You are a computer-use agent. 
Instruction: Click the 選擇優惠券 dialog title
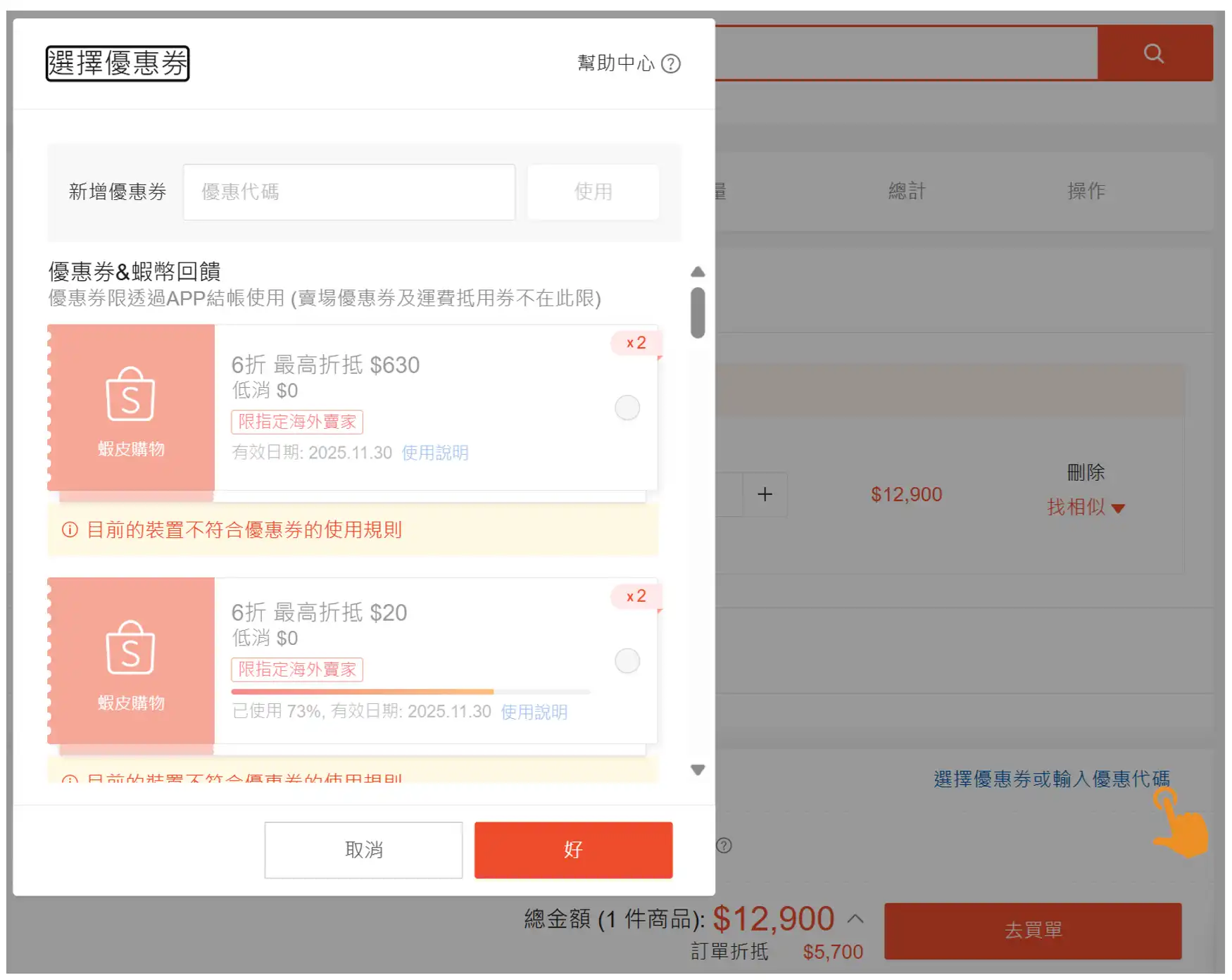[x=118, y=63]
